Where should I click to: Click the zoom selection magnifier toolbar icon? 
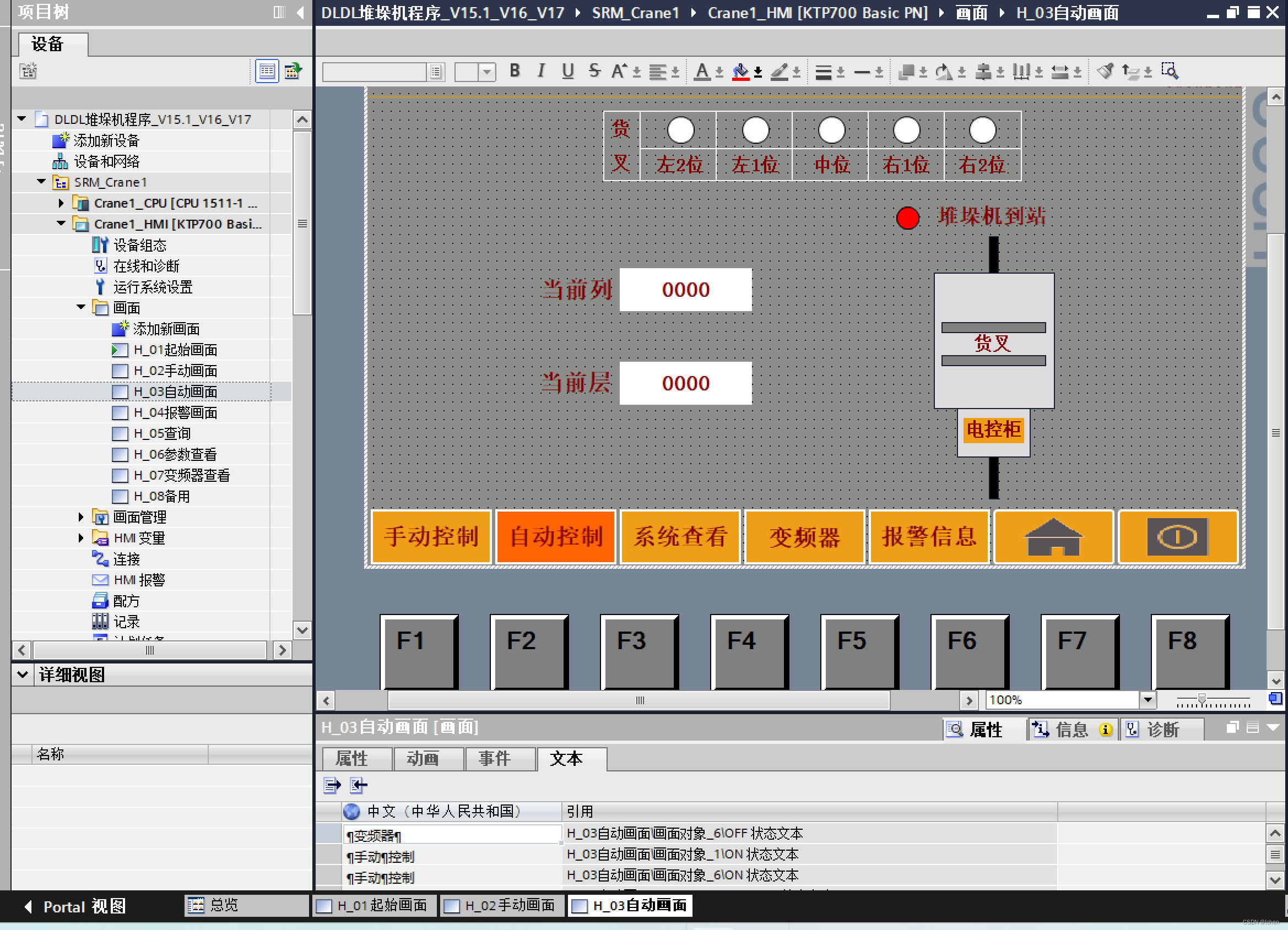point(1170,71)
